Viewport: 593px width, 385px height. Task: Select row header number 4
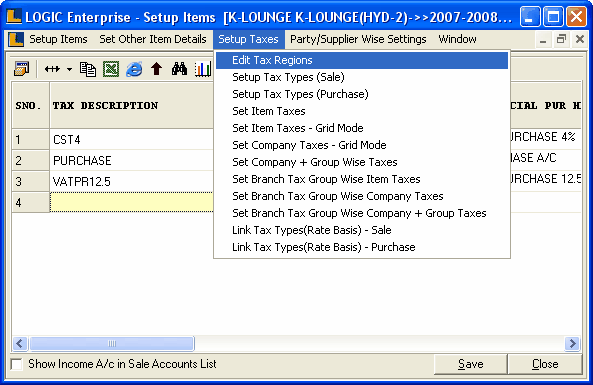pos(31,202)
